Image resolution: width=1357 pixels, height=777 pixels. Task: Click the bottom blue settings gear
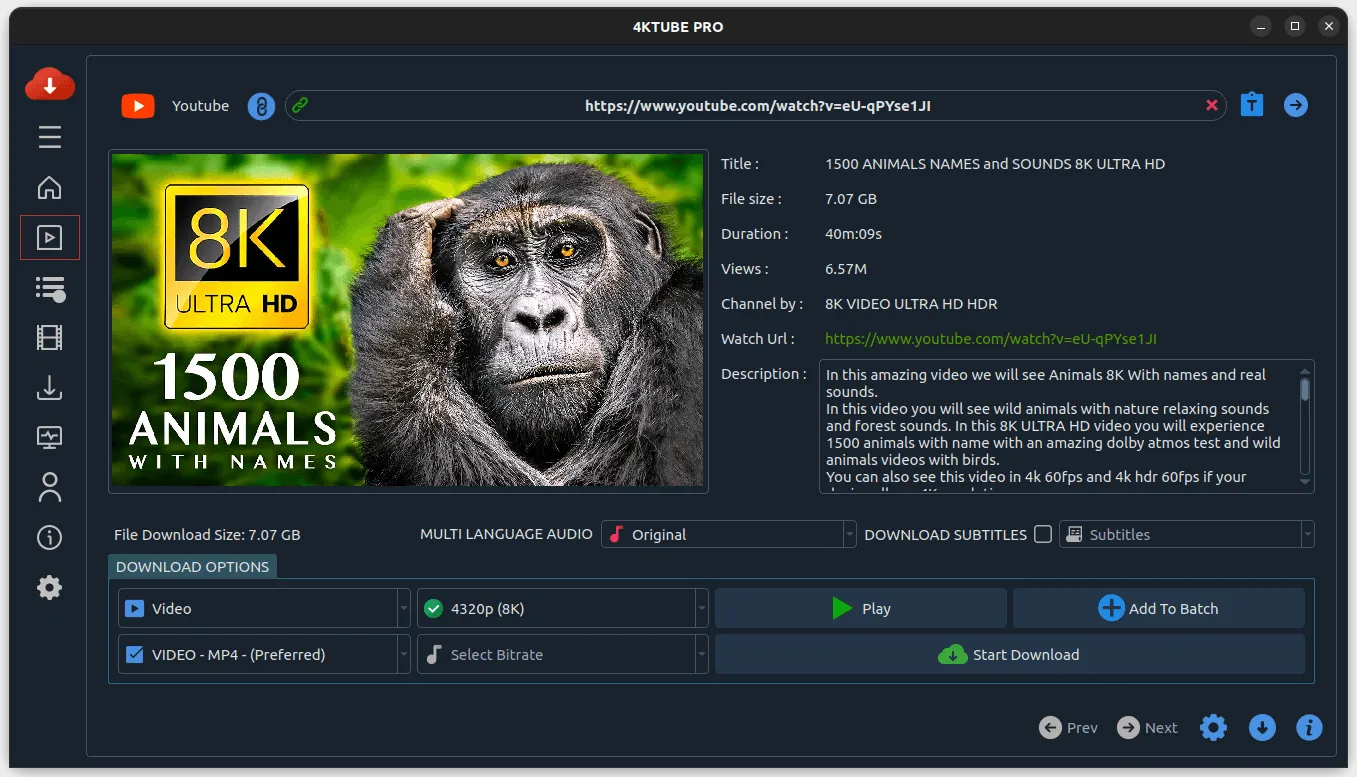coord(1213,728)
